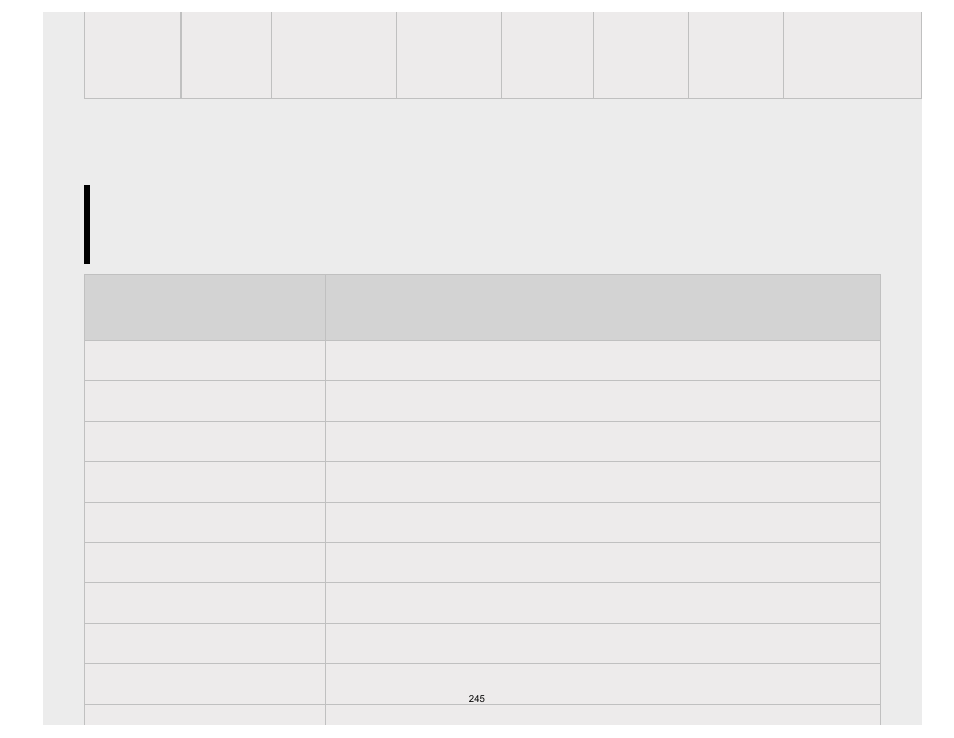Click the first cell in the top table
The image size is (954, 738).
[133, 55]
